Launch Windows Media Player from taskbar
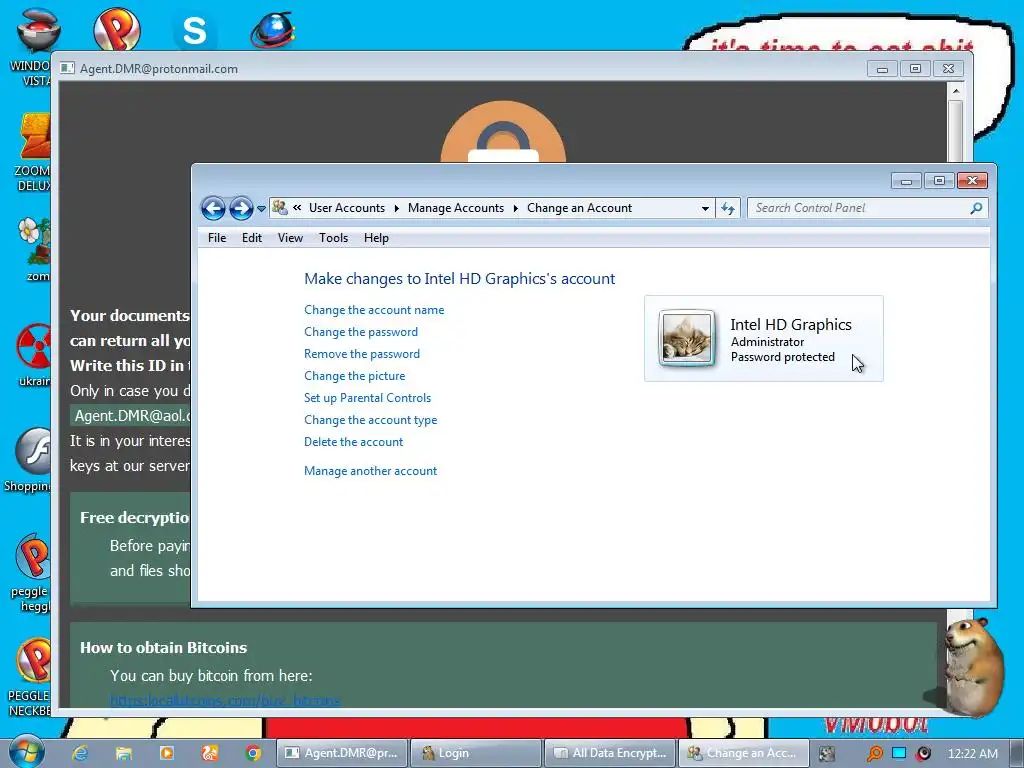This screenshot has height=768, width=1024. [167, 753]
